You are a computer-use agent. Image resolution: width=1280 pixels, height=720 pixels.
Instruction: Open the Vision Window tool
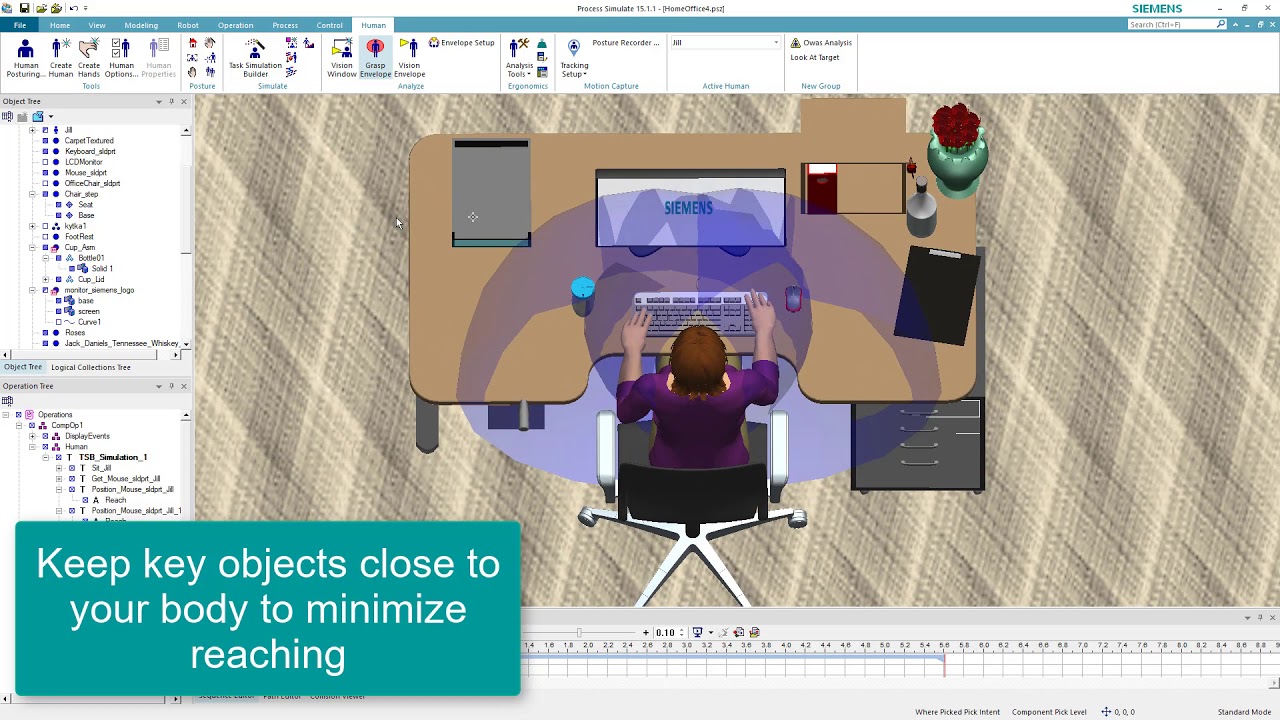click(x=342, y=58)
